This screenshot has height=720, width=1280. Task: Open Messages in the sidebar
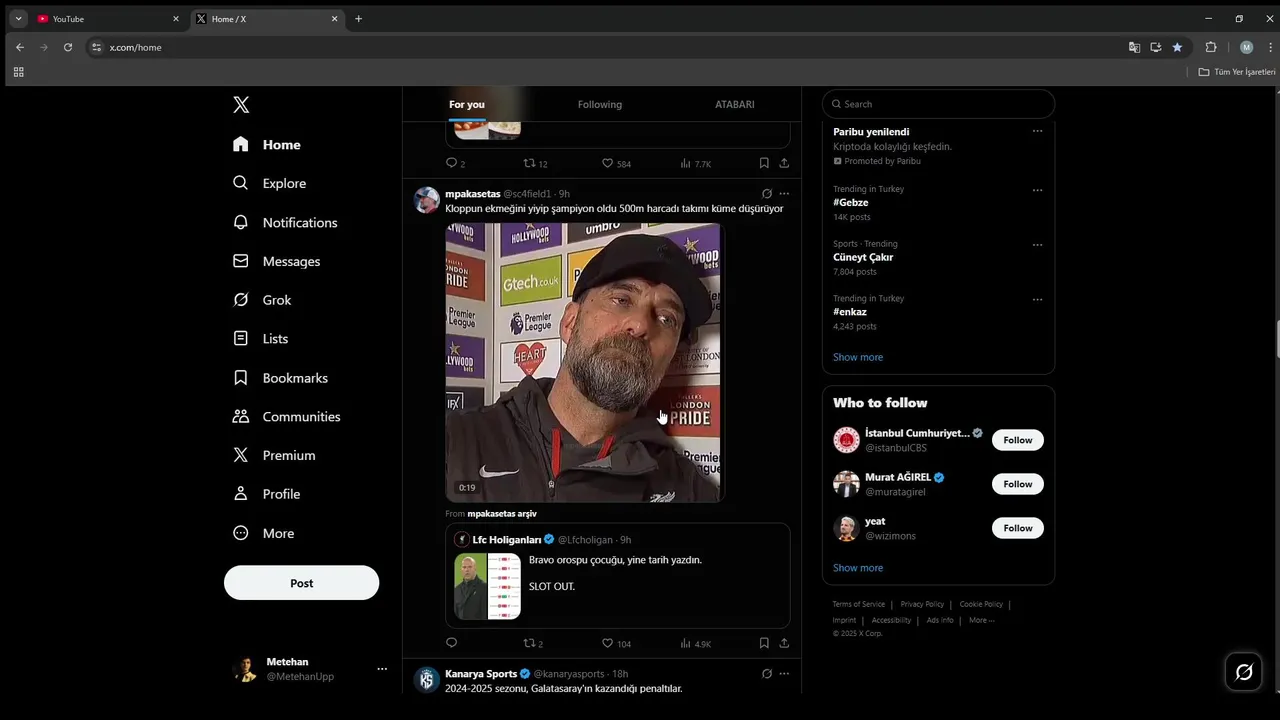pos(277,261)
